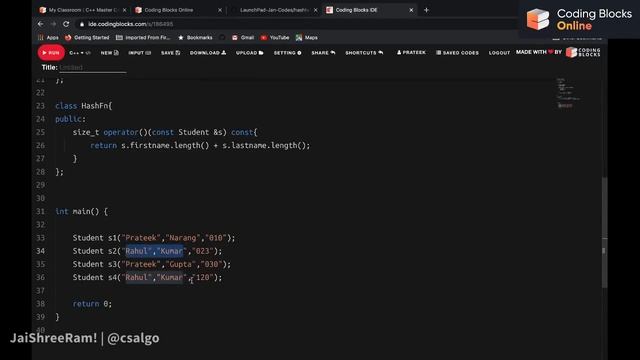Click the site lock icon

82,24
